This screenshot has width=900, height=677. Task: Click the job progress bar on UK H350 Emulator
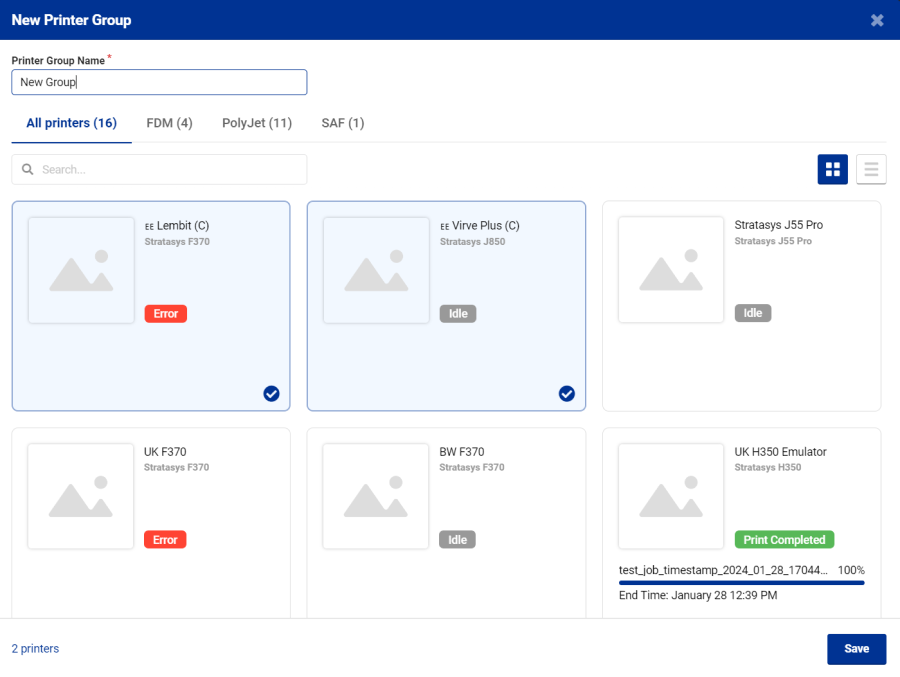[x=741, y=581]
